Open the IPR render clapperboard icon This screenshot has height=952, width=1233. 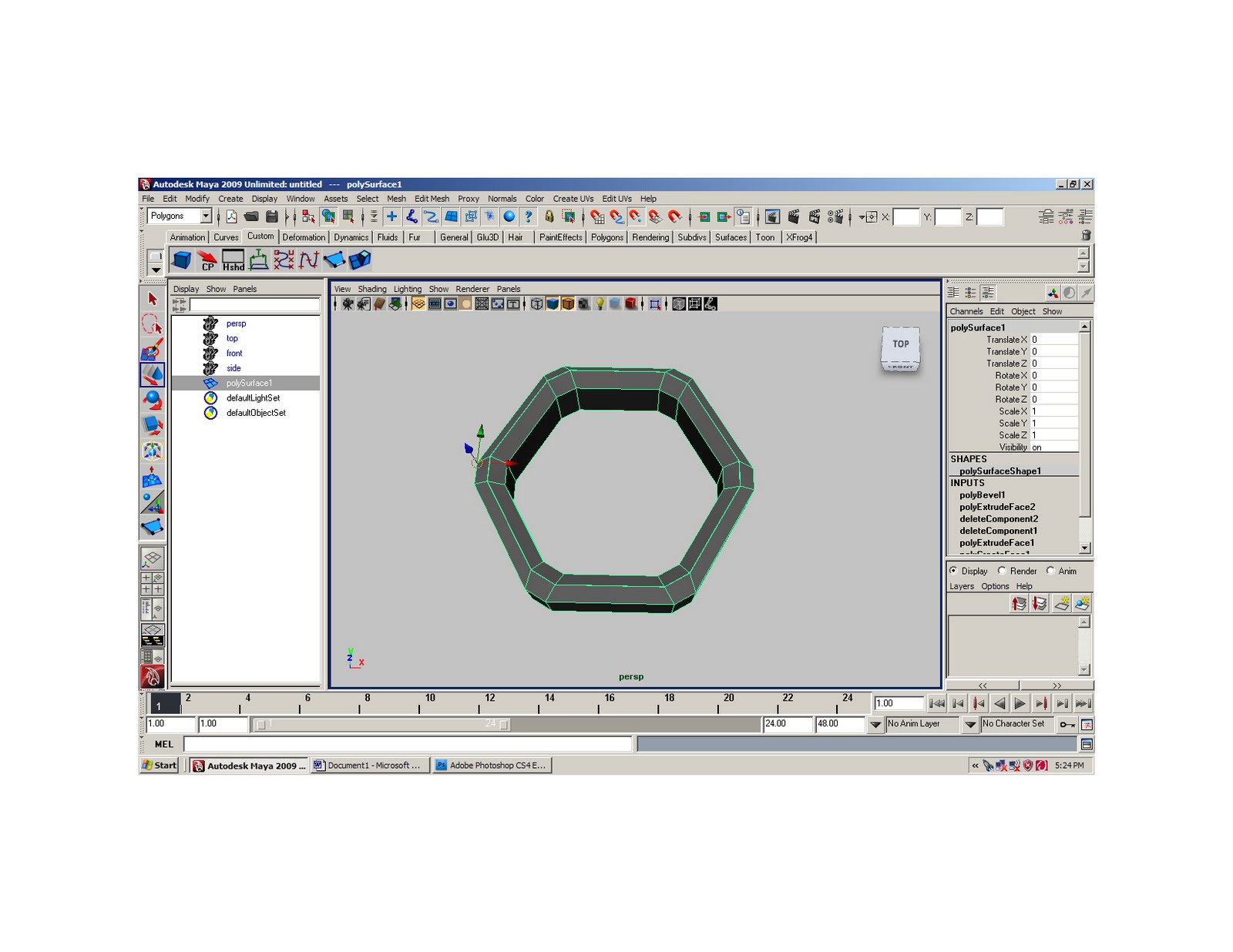point(815,216)
